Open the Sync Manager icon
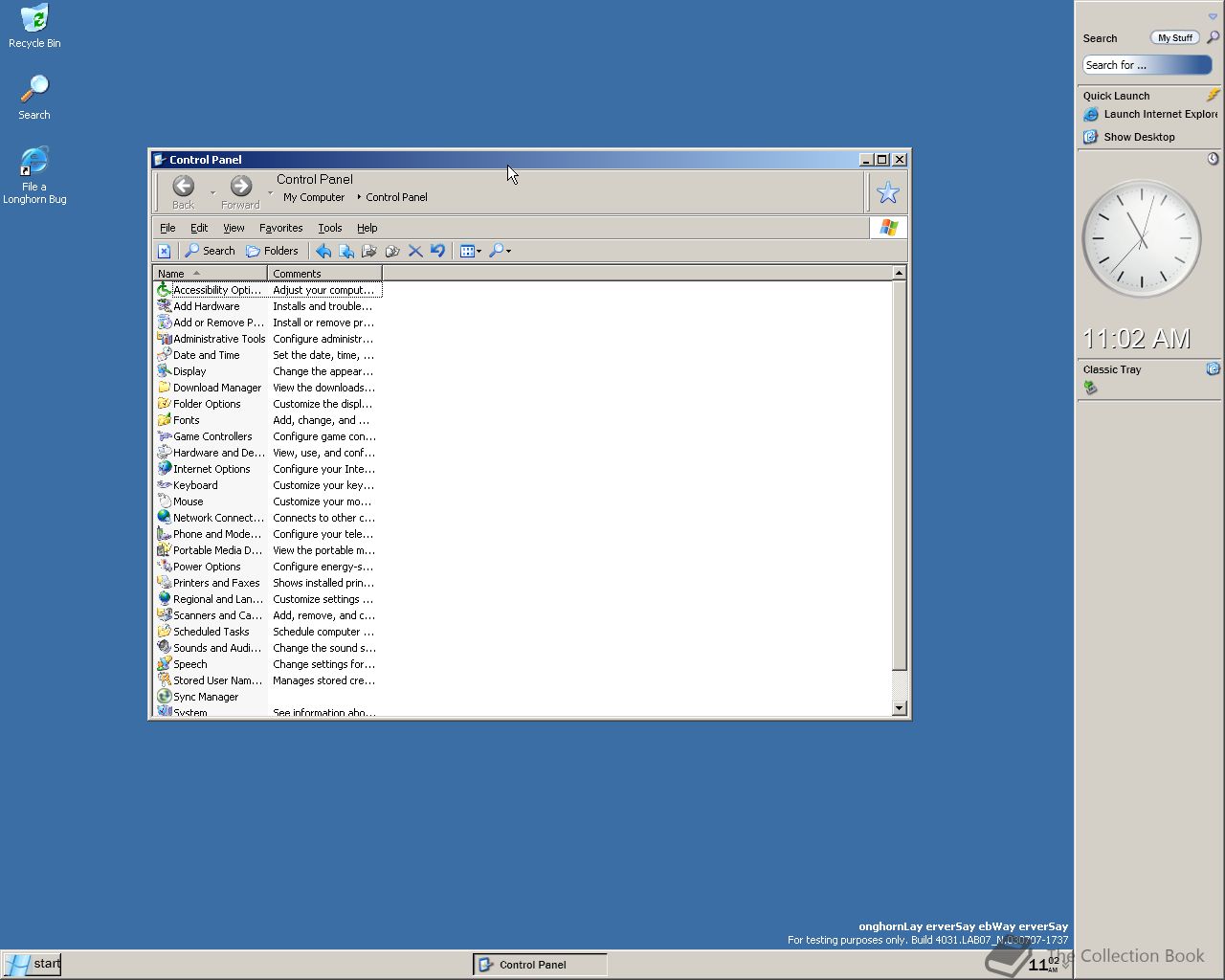Screen dimensions: 1225x980 point(164,697)
